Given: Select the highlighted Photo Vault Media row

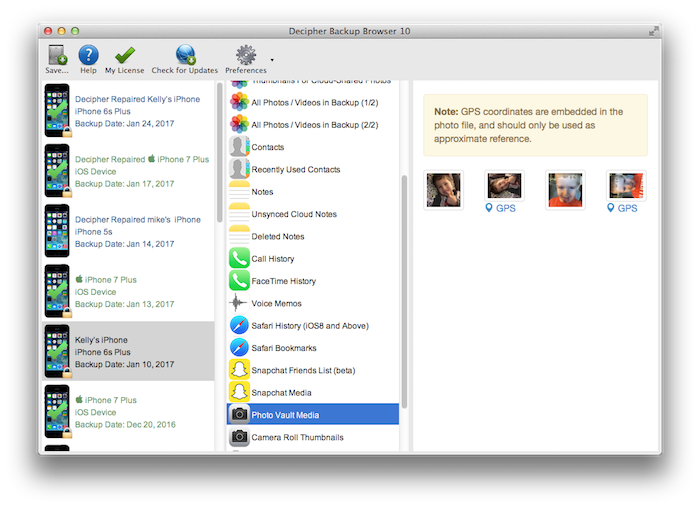Looking at the screenshot, I should coord(313,414).
